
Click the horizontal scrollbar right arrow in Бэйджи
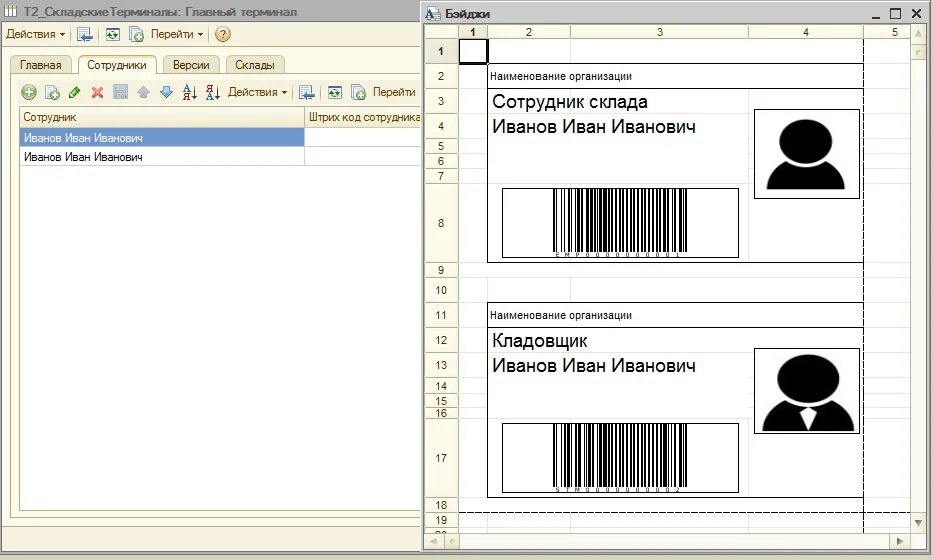click(899, 541)
